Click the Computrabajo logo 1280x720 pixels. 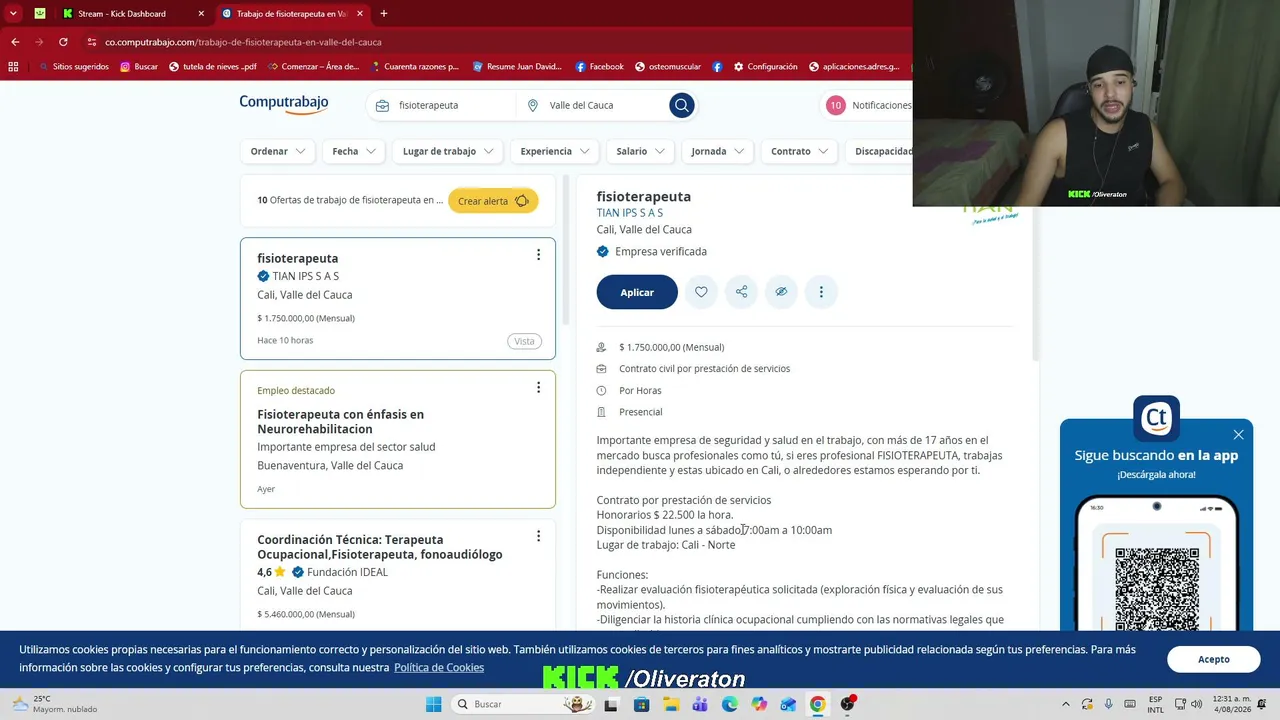coord(283,104)
